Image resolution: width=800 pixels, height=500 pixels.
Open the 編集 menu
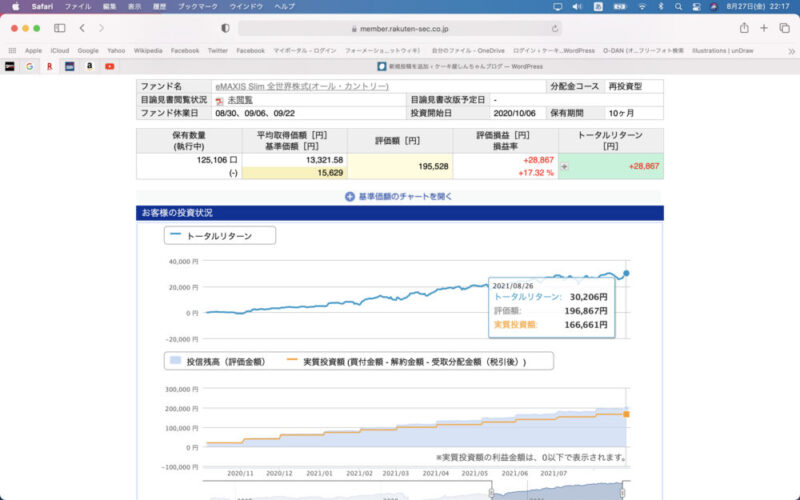point(109,7)
